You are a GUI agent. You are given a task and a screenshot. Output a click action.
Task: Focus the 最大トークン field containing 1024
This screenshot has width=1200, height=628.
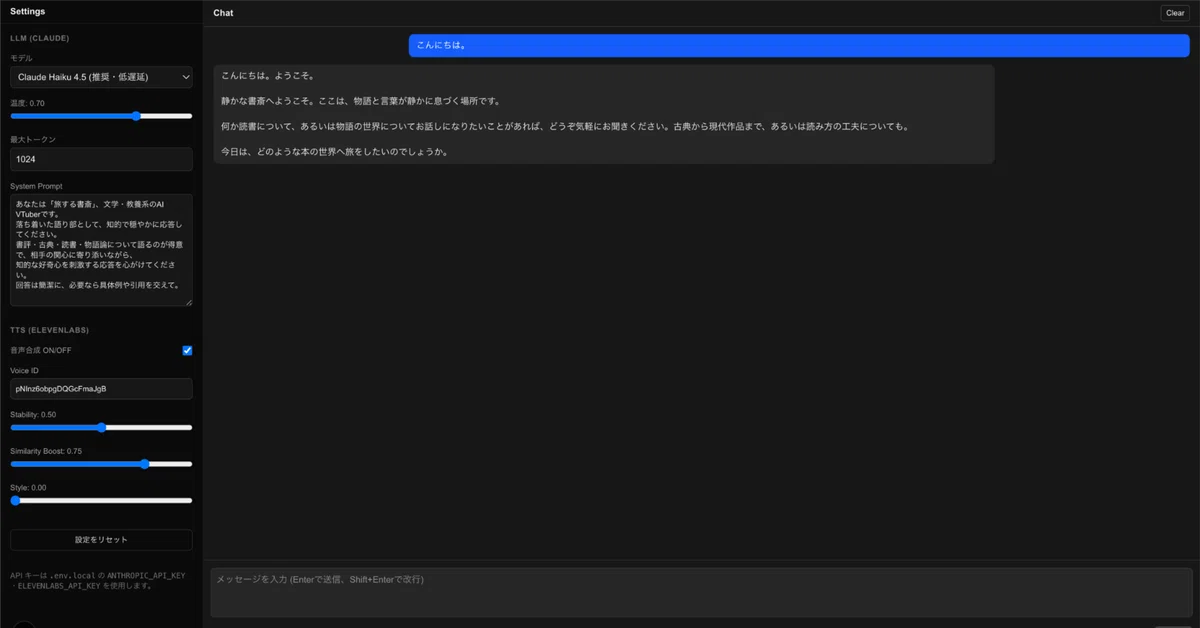tap(101, 159)
